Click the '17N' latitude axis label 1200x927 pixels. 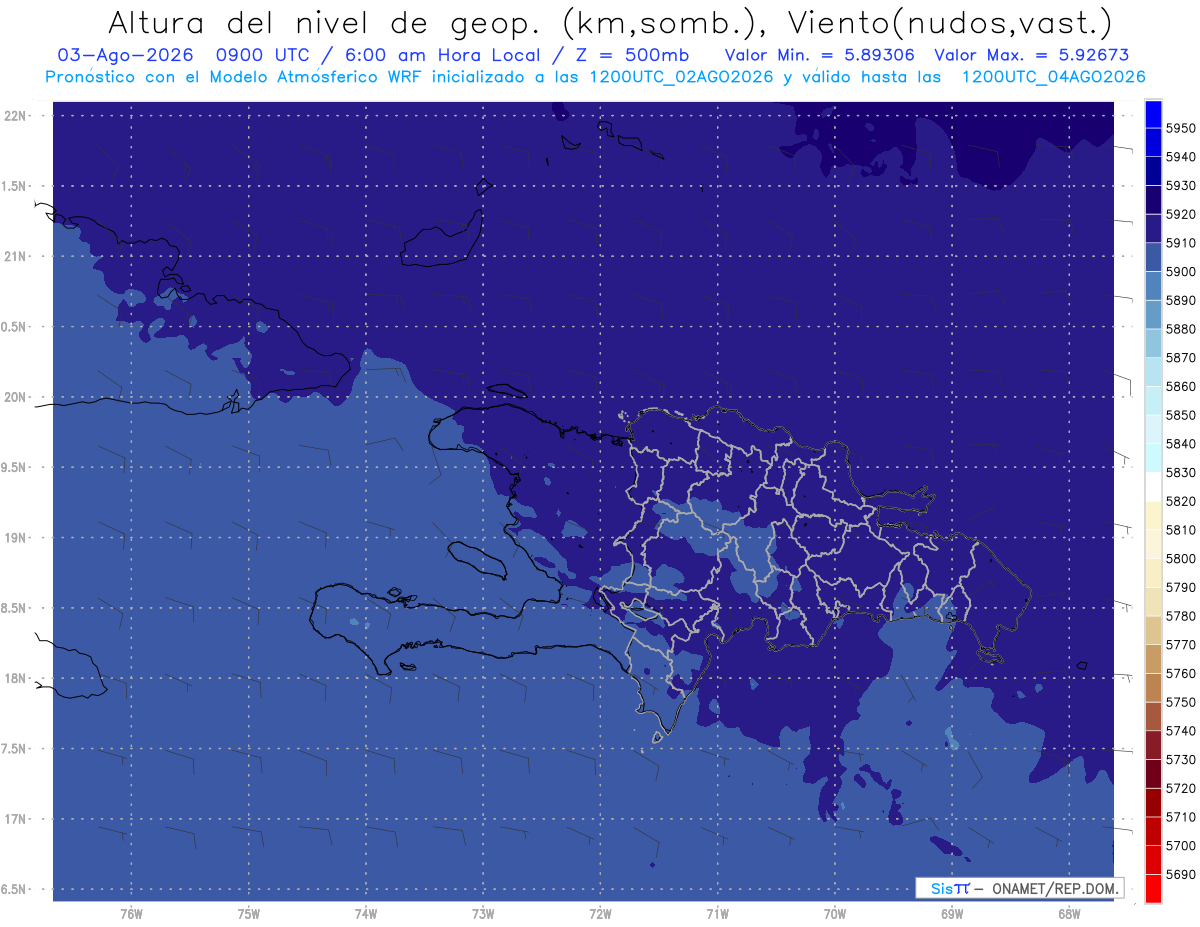16,819
